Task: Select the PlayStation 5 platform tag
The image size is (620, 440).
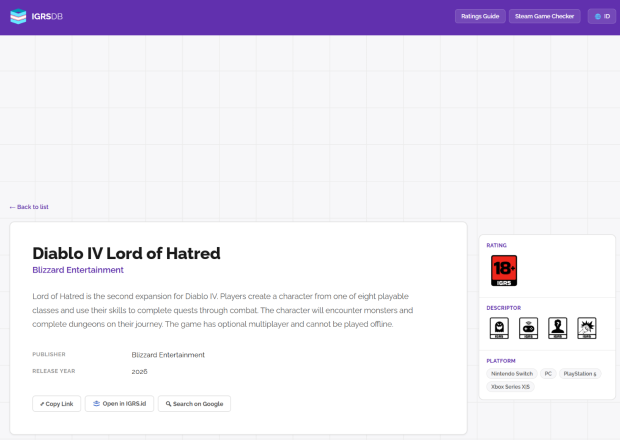Action: point(580,374)
